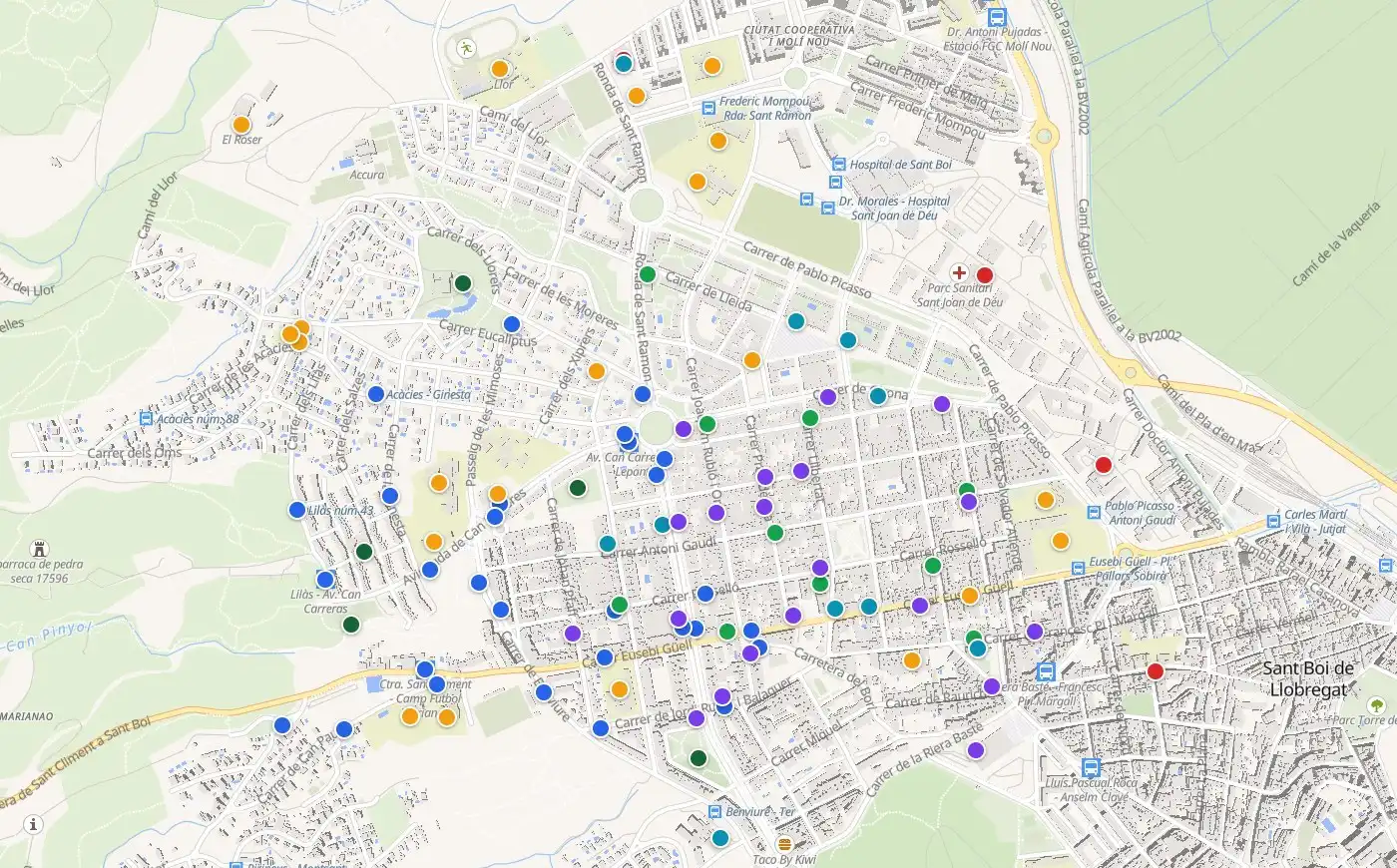
Task: Select the blue marker at Lilàs núm 43
Action: click(296, 510)
